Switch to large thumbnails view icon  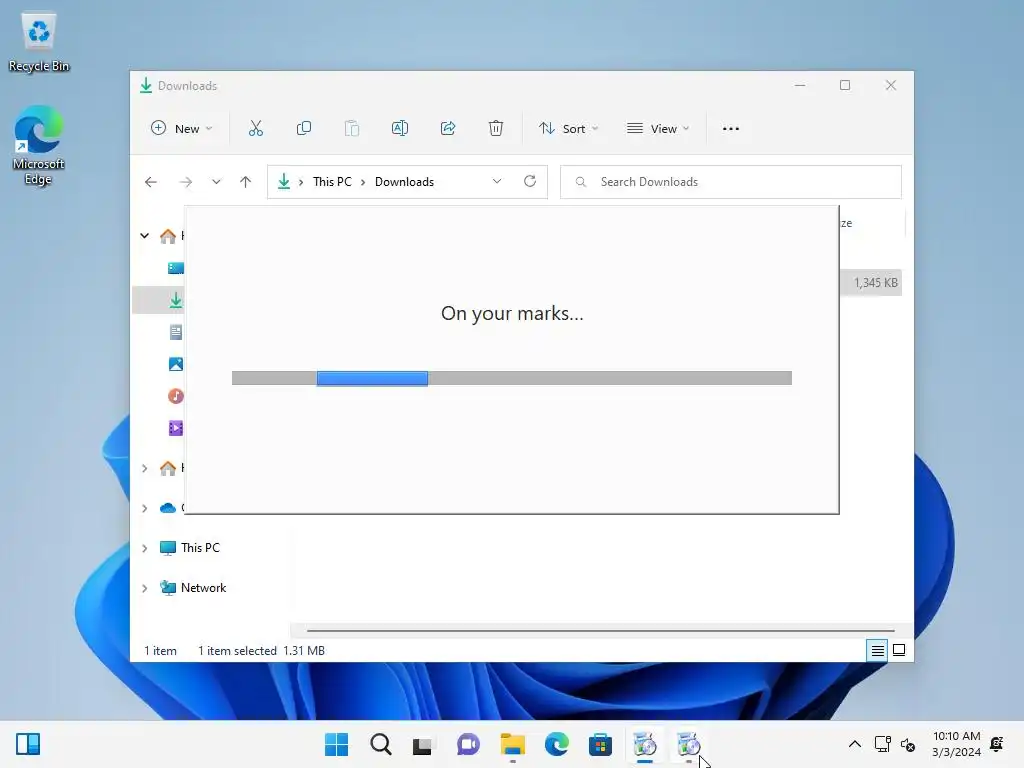899,650
